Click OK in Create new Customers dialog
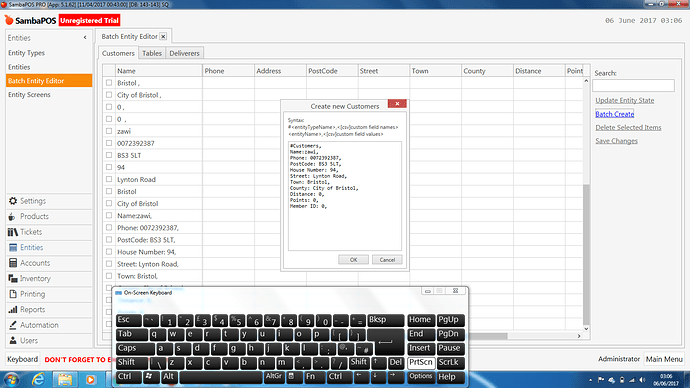 (353, 260)
